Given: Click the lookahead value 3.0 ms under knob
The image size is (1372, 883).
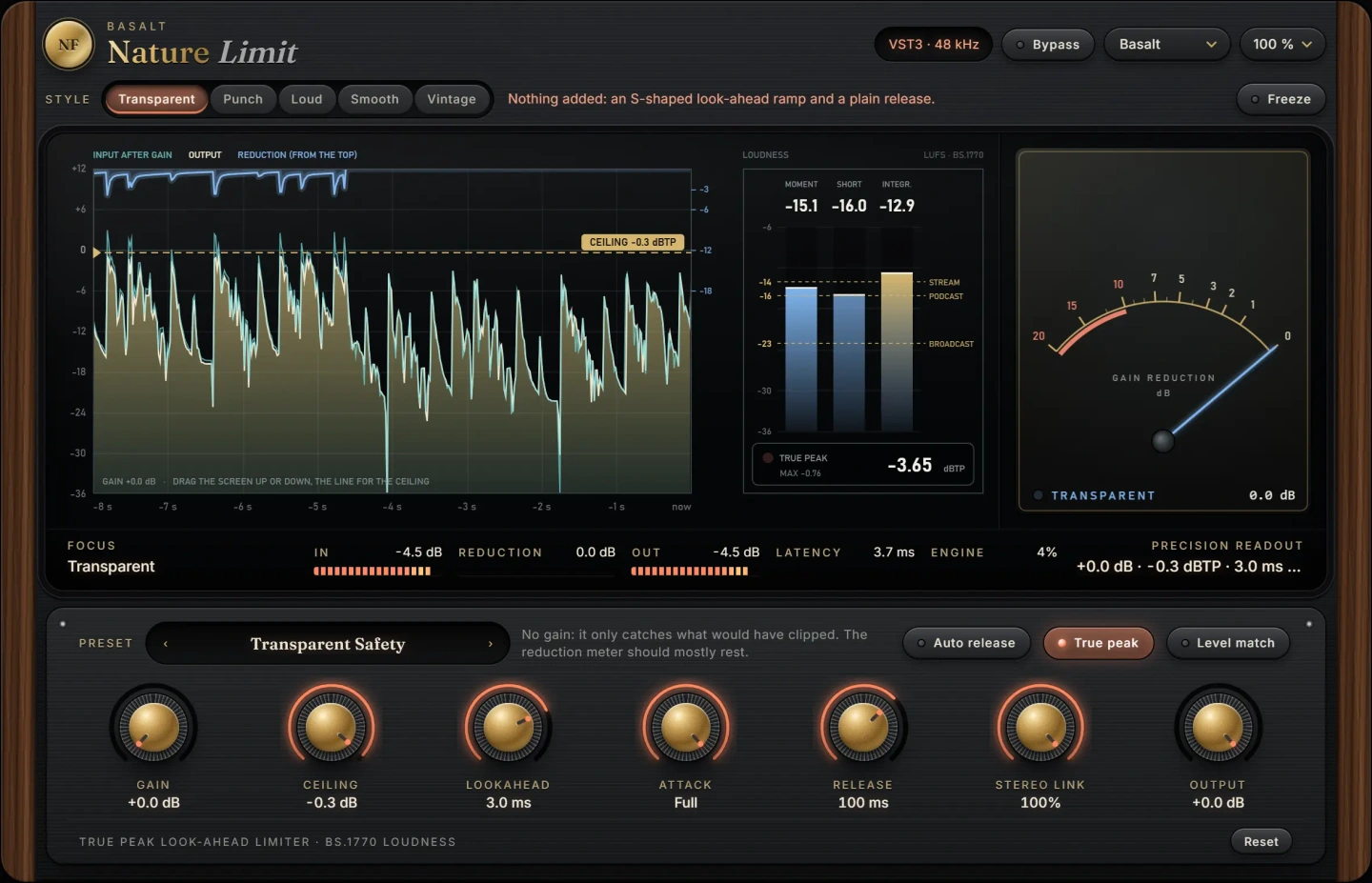Looking at the screenshot, I should [509, 803].
